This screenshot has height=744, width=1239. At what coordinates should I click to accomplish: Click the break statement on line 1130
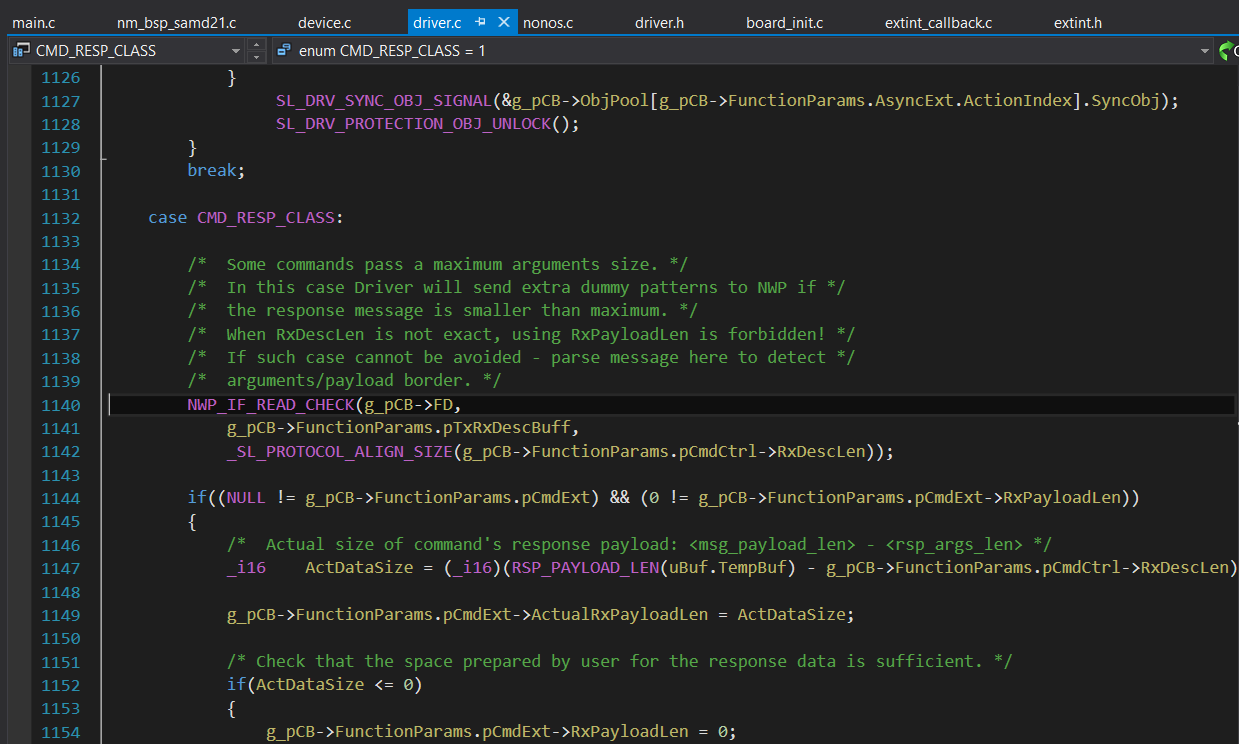point(213,170)
